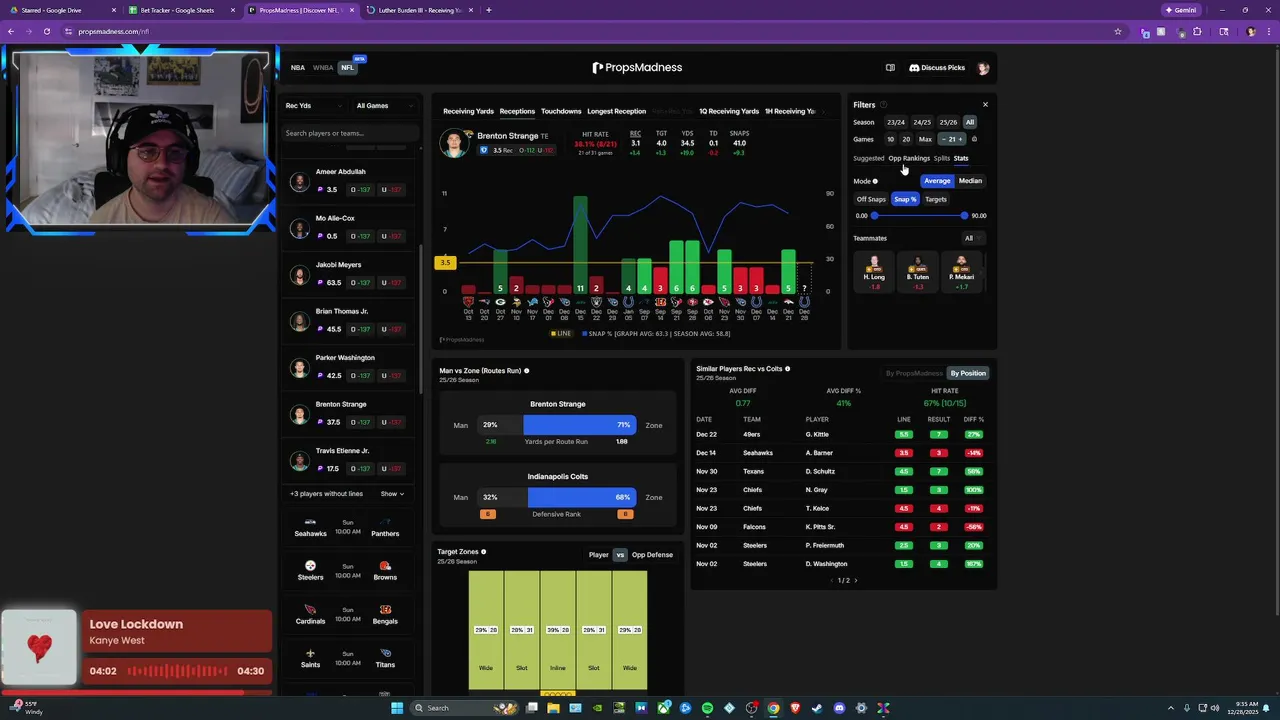This screenshot has width=1280, height=720.
Task: Open the guide book icon beside Discuss Picks
Action: tap(890, 68)
